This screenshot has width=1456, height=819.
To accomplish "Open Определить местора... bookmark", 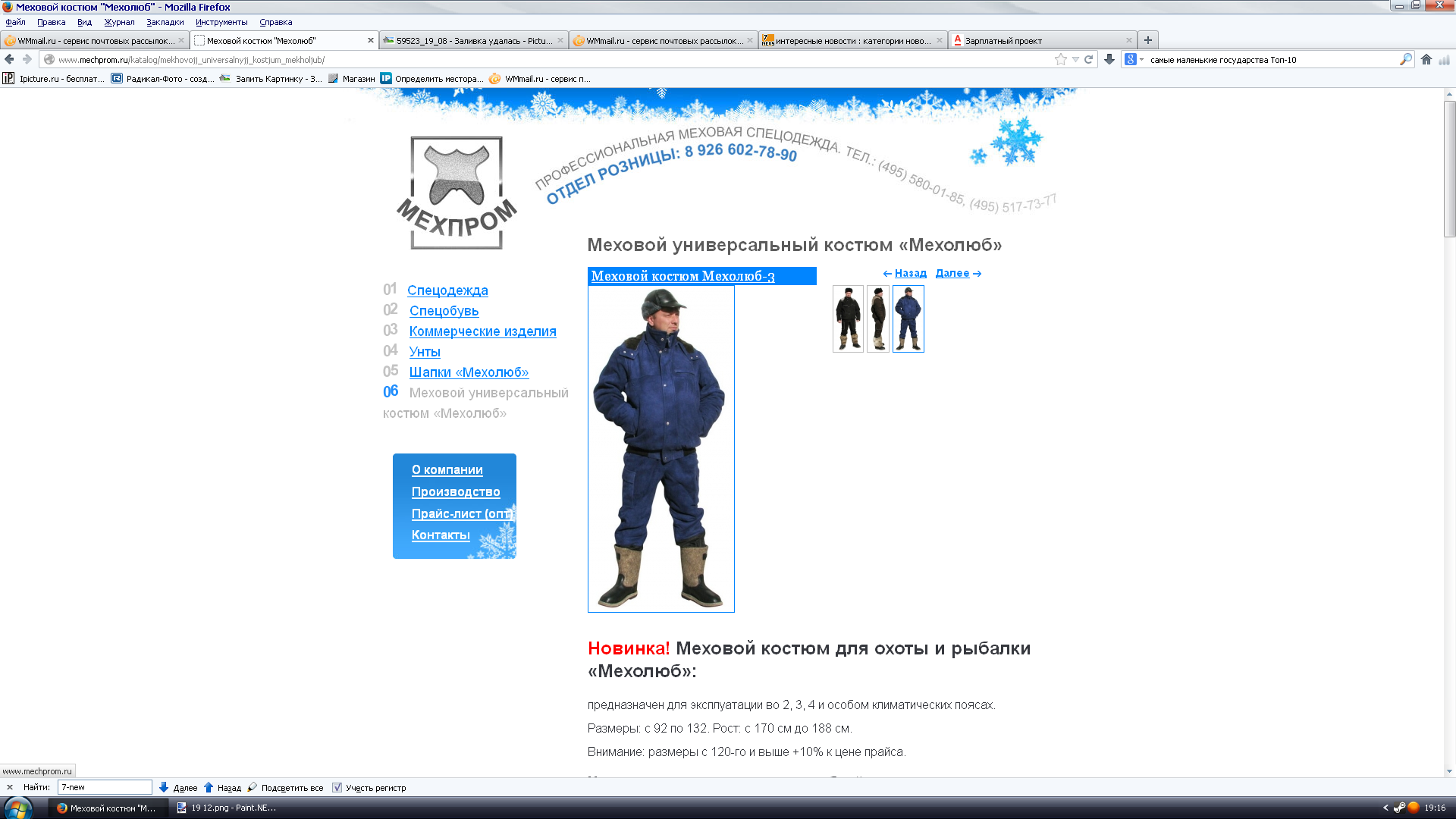I will (431, 78).
